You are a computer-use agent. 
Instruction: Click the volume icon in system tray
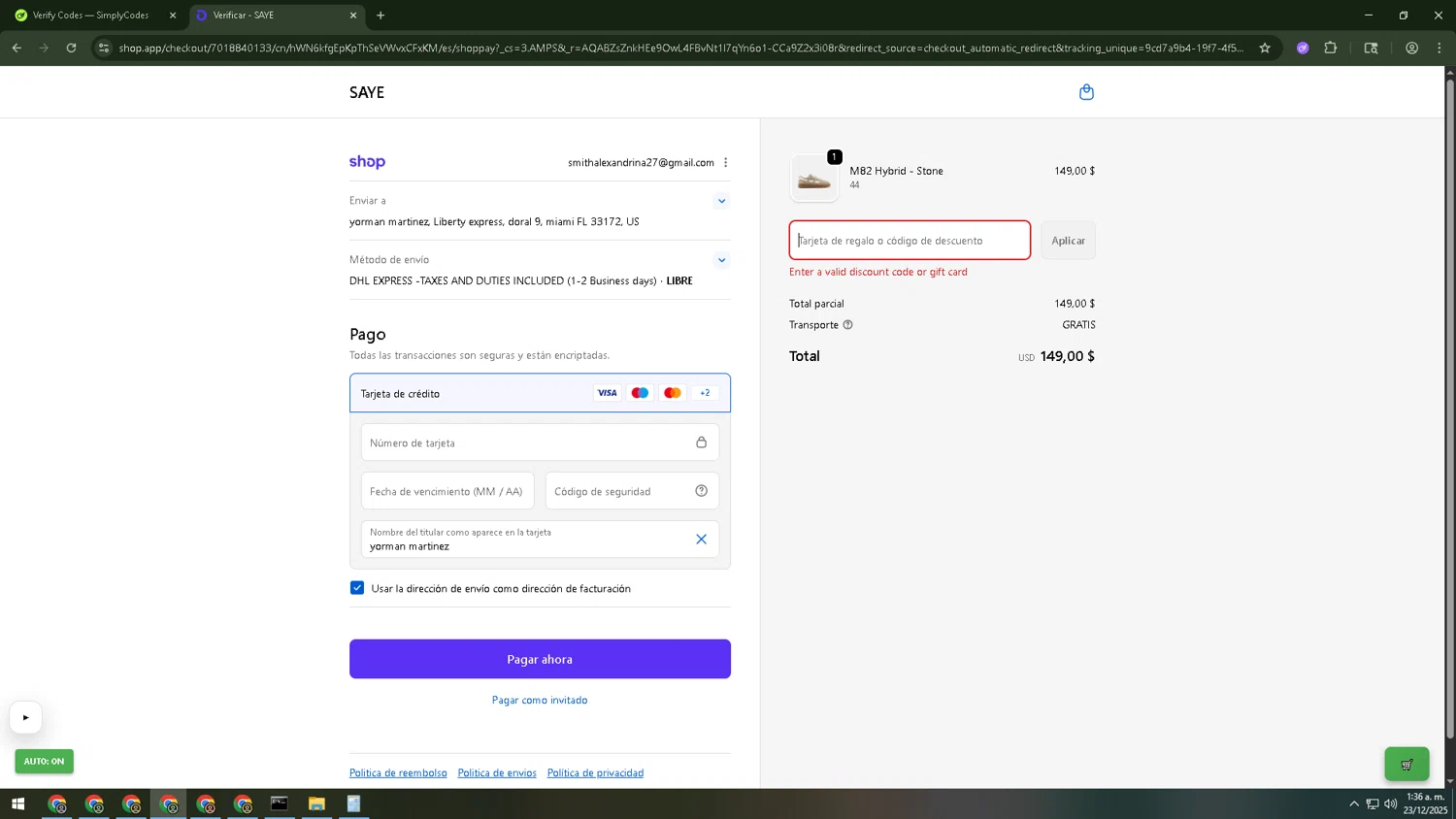click(1391, 803)
